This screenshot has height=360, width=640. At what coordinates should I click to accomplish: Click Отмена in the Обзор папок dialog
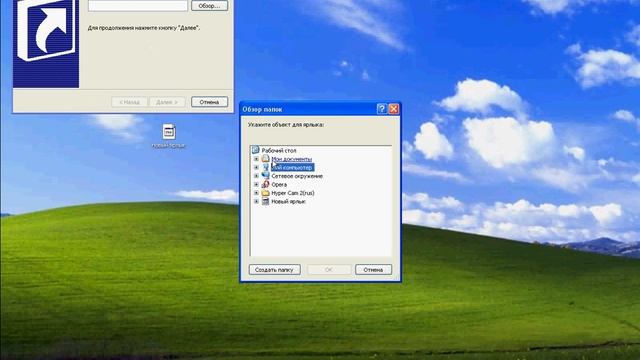coord(373,269)
